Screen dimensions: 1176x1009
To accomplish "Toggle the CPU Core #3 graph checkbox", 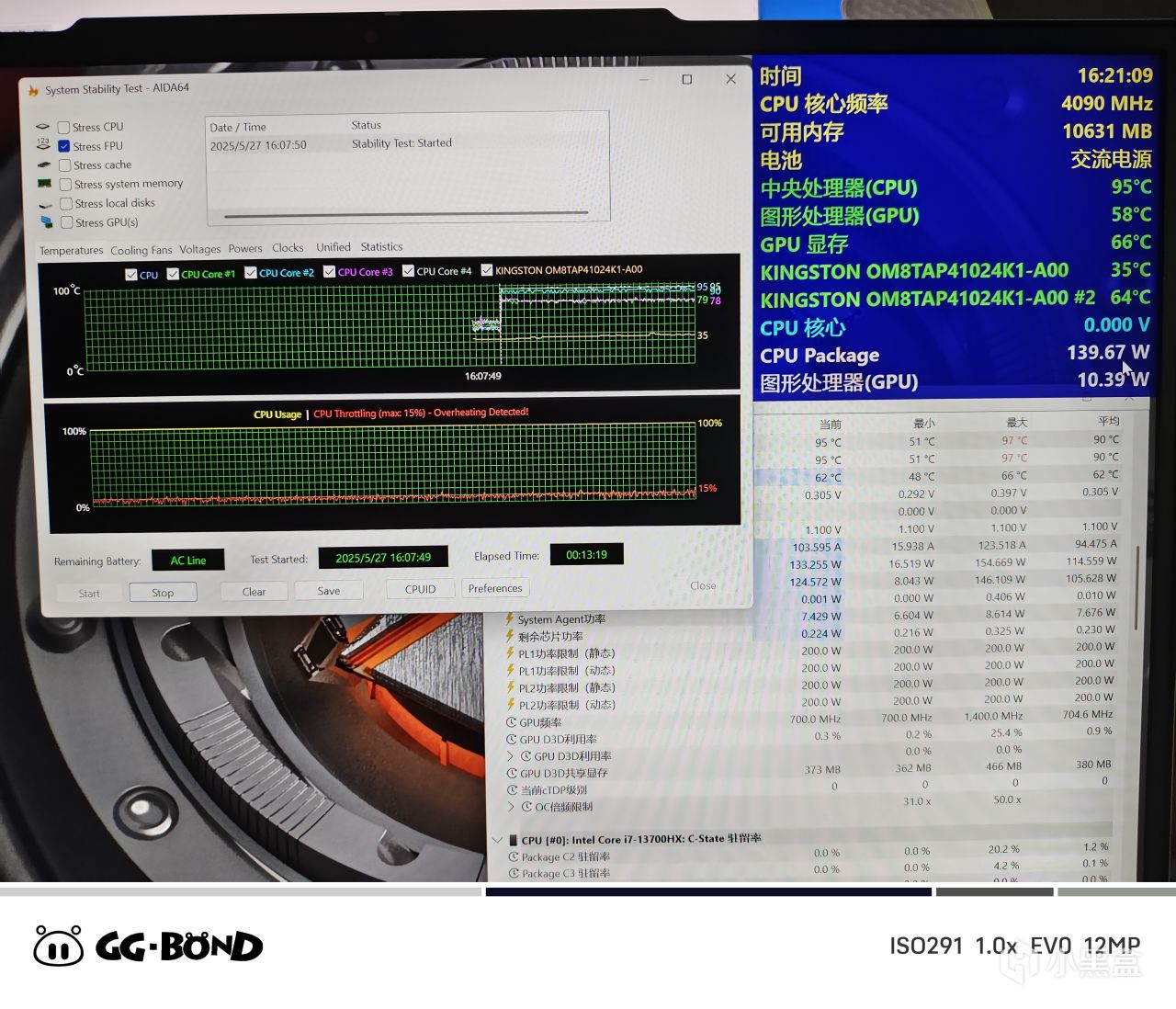I will (330, 272).
